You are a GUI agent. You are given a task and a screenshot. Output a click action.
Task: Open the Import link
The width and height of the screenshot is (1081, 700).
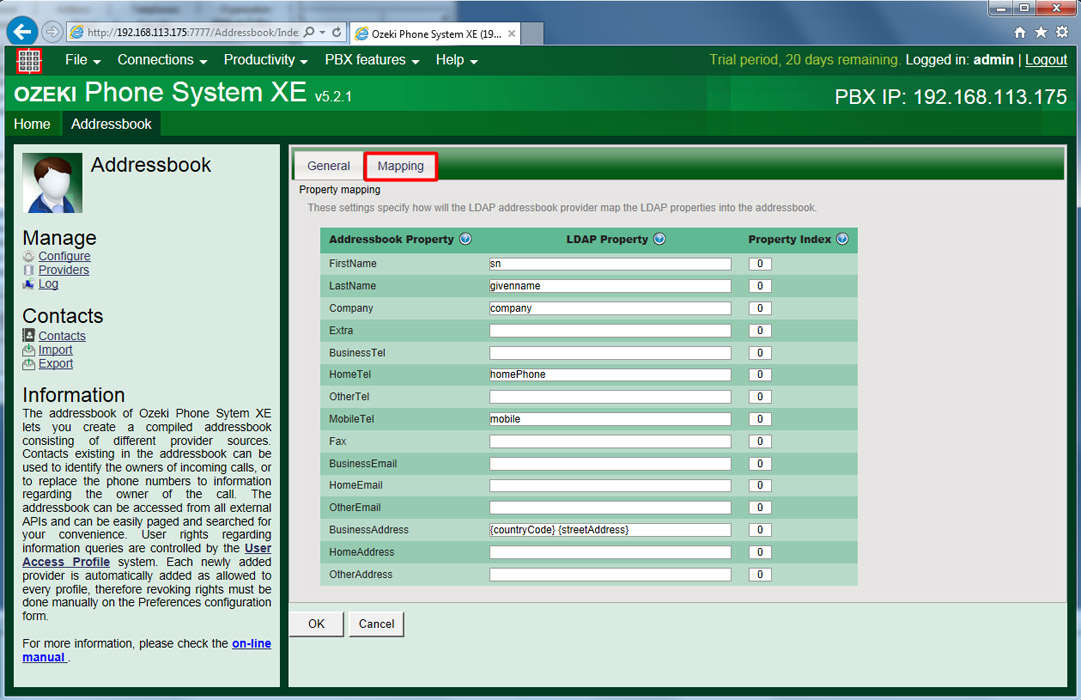point(55,350)
